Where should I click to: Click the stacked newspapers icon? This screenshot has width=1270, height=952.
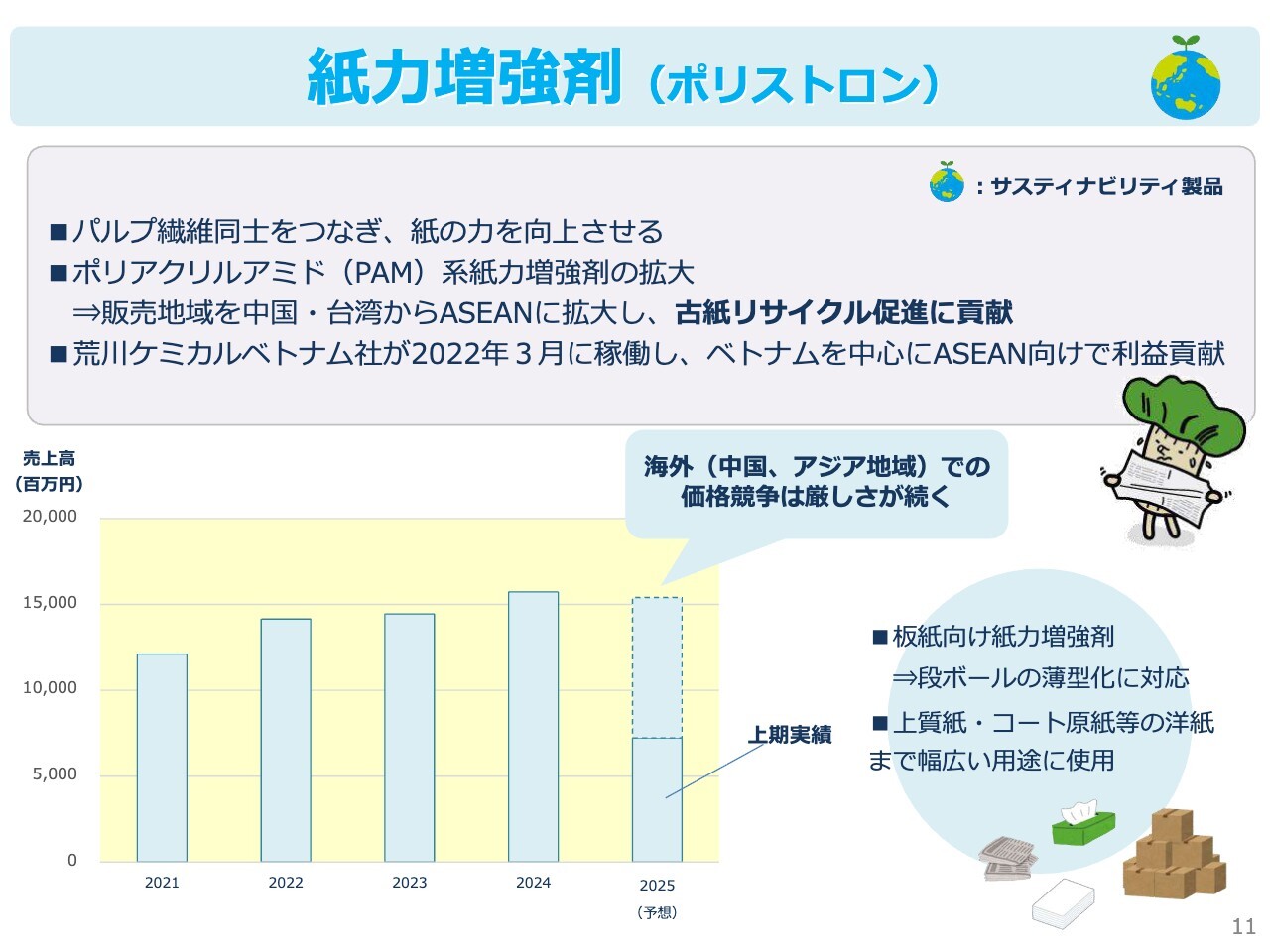point(1008,858)
